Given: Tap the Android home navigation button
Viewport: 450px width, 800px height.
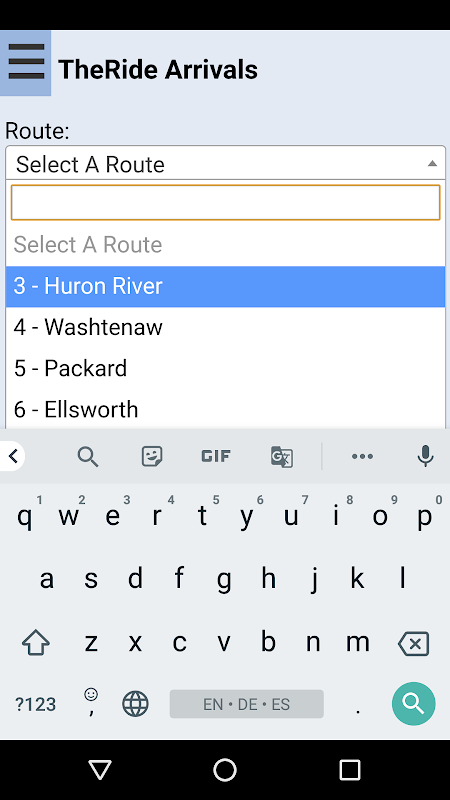Looking at the screenshot, I should pyautogui.click(x=225, y=770).
